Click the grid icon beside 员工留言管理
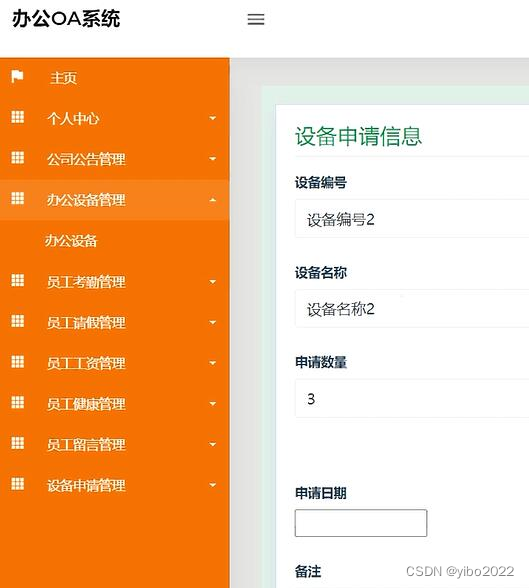This screenshot has width=529, height=588. pyautogui.click(x=18, y=443)
